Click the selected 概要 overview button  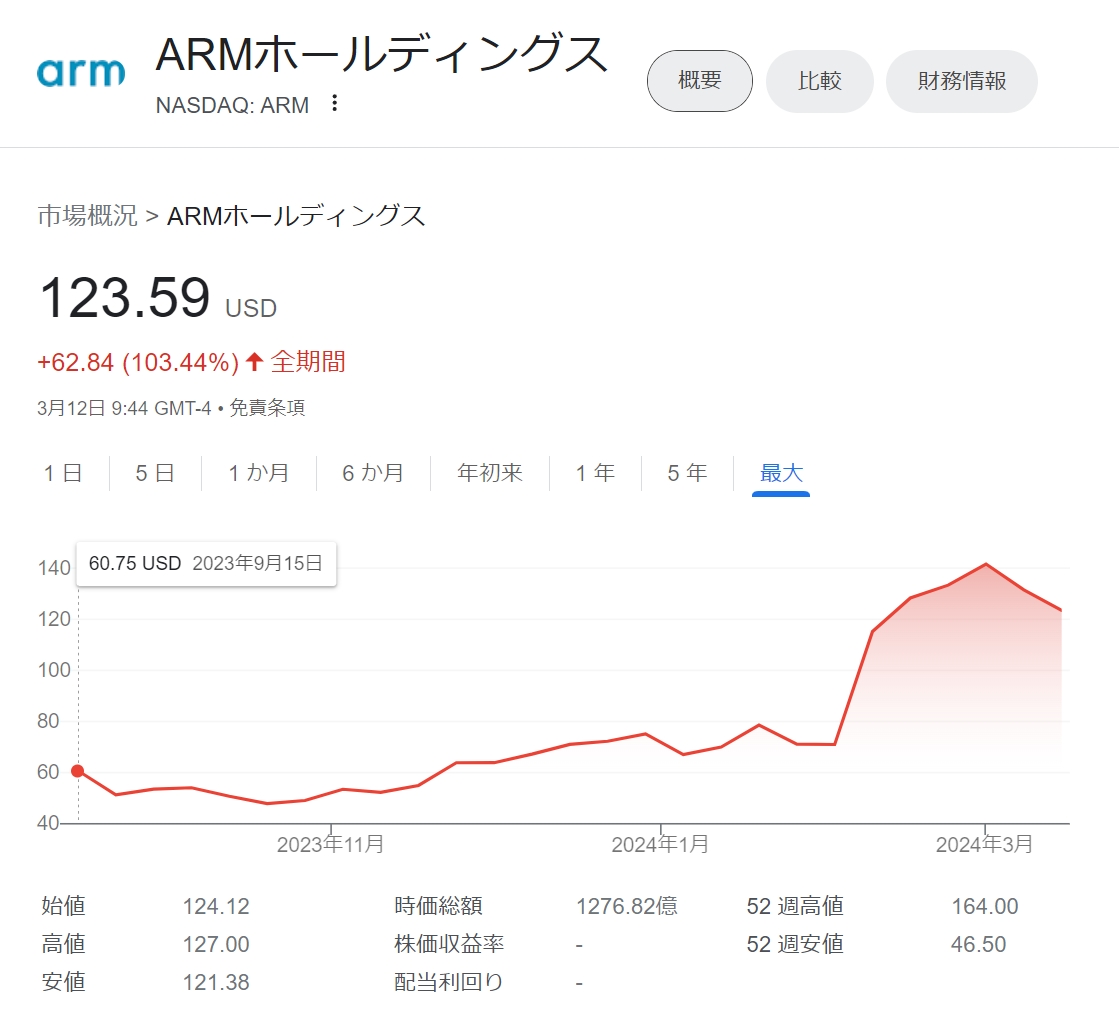[x=699, y=81]
